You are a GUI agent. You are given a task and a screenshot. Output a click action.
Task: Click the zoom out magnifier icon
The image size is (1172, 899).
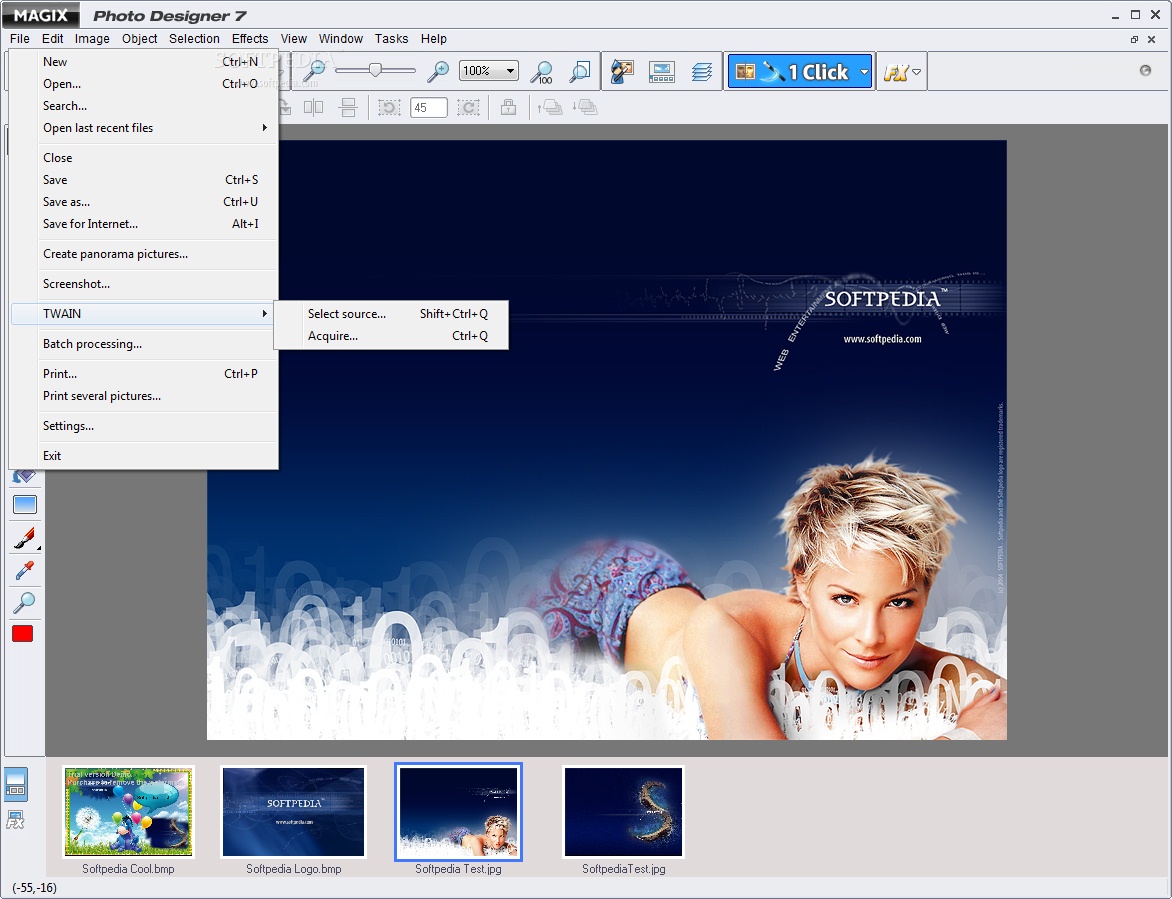(x=315, y=71)
